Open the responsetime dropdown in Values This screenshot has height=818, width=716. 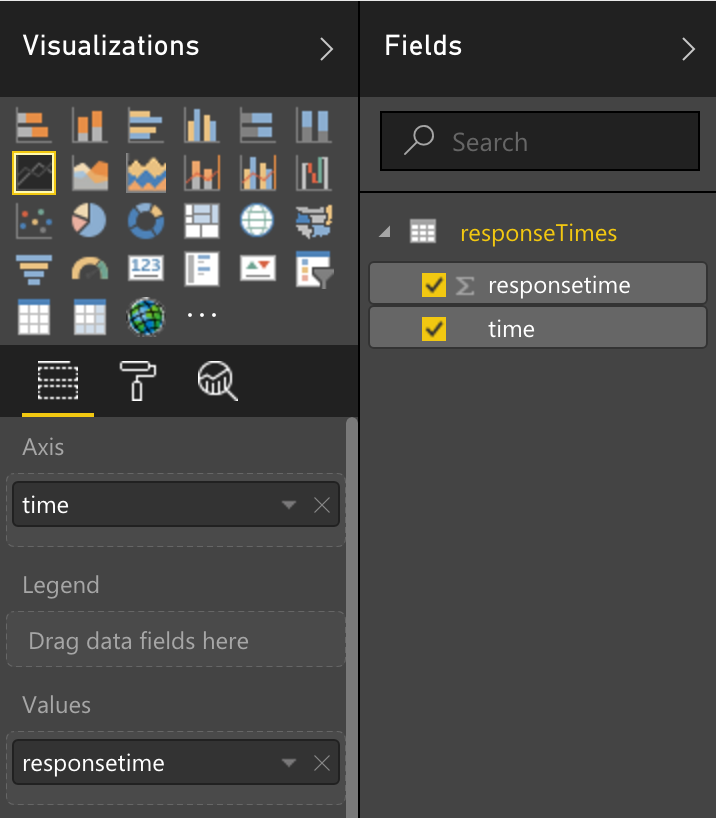[289, 763]
